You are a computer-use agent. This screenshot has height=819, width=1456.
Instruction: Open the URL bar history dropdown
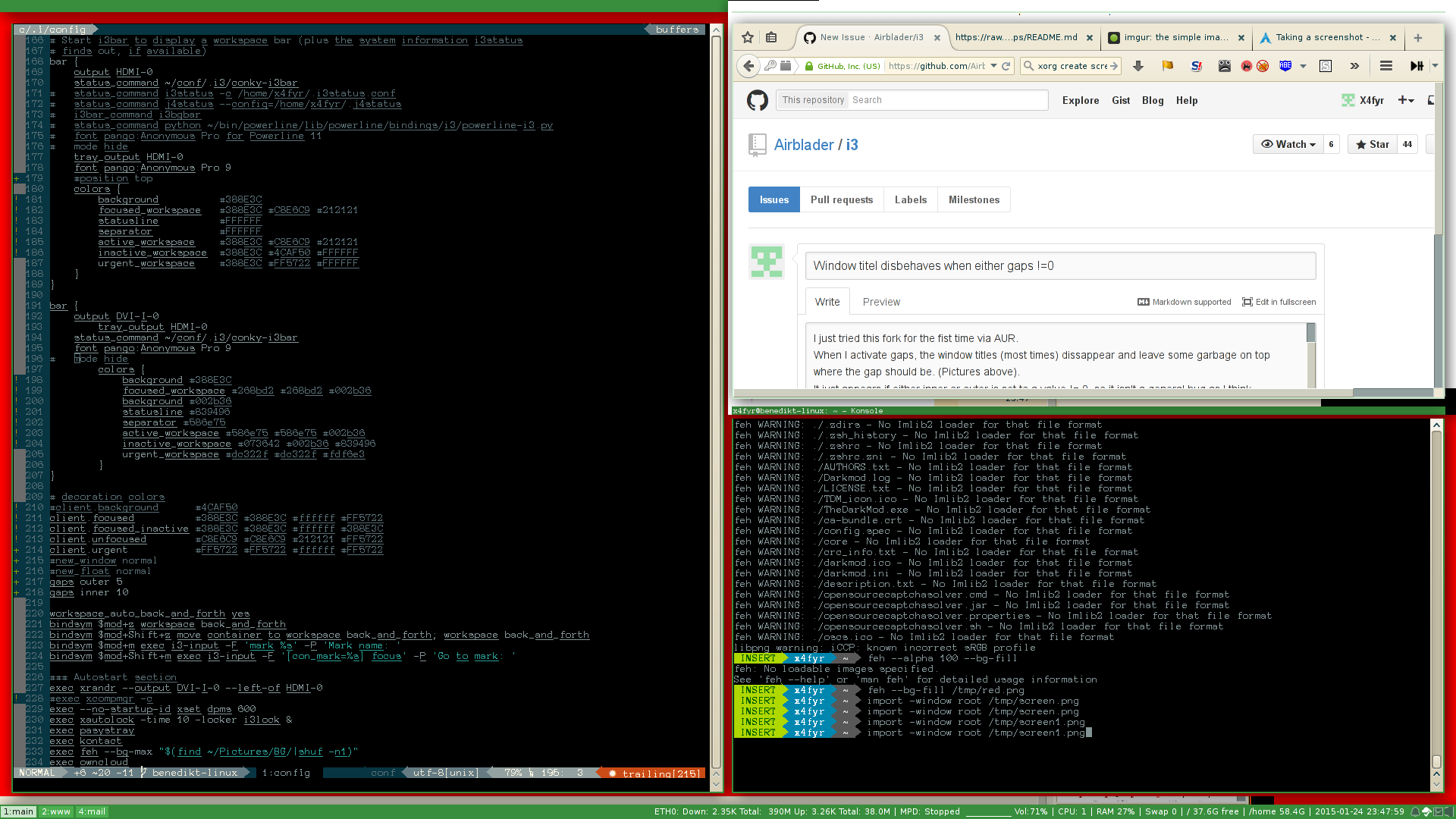tap(993, 66)
